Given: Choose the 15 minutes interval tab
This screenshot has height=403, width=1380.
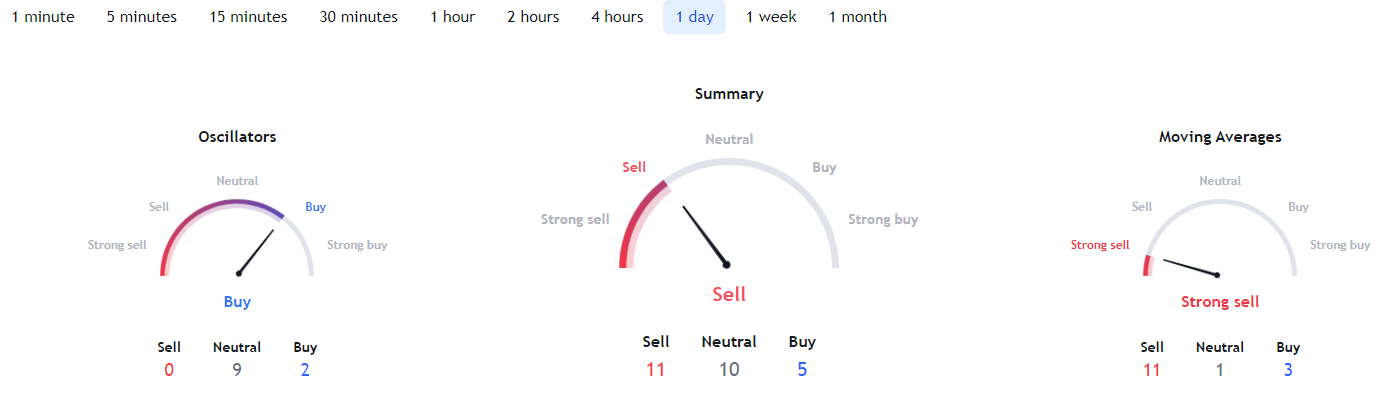Looking at the screenshot, I should tap(248, 17).
